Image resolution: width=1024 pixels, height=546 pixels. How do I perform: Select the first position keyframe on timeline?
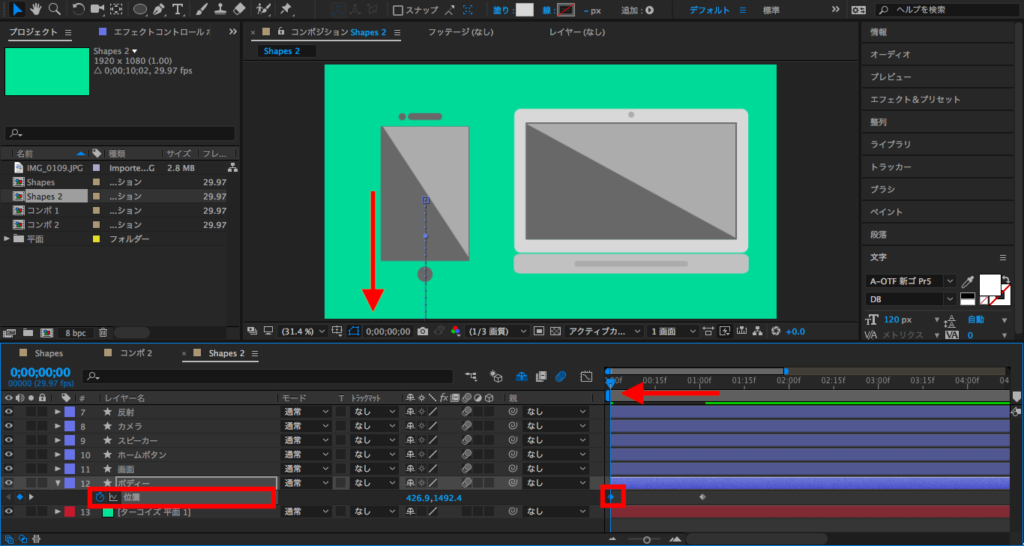pyautogui.click(x=610, y=496)
